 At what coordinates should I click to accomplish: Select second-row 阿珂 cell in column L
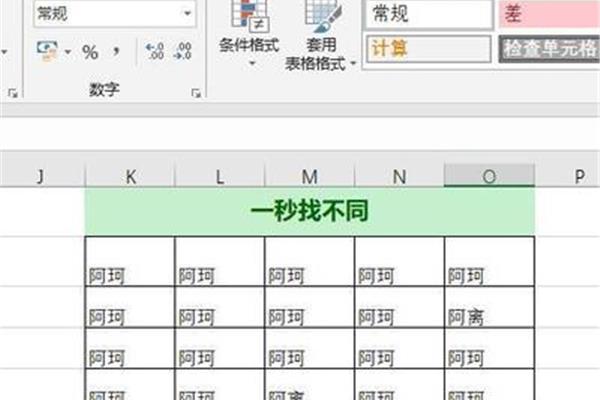(x=220, y=307)
